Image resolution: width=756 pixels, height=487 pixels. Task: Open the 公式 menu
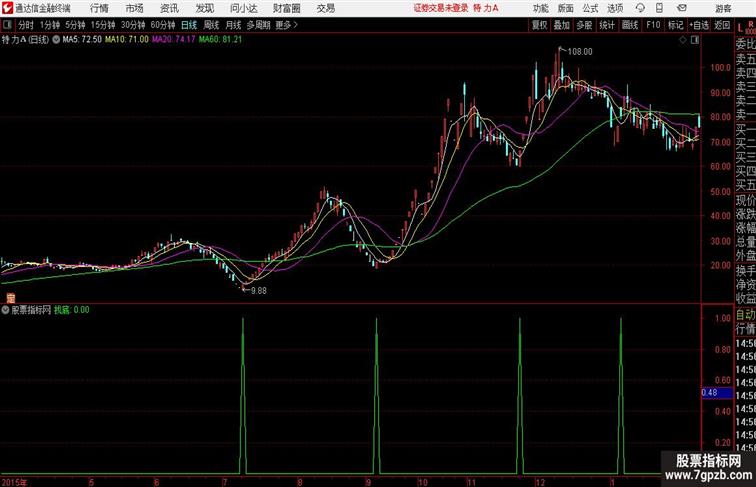tap(590, 8)
